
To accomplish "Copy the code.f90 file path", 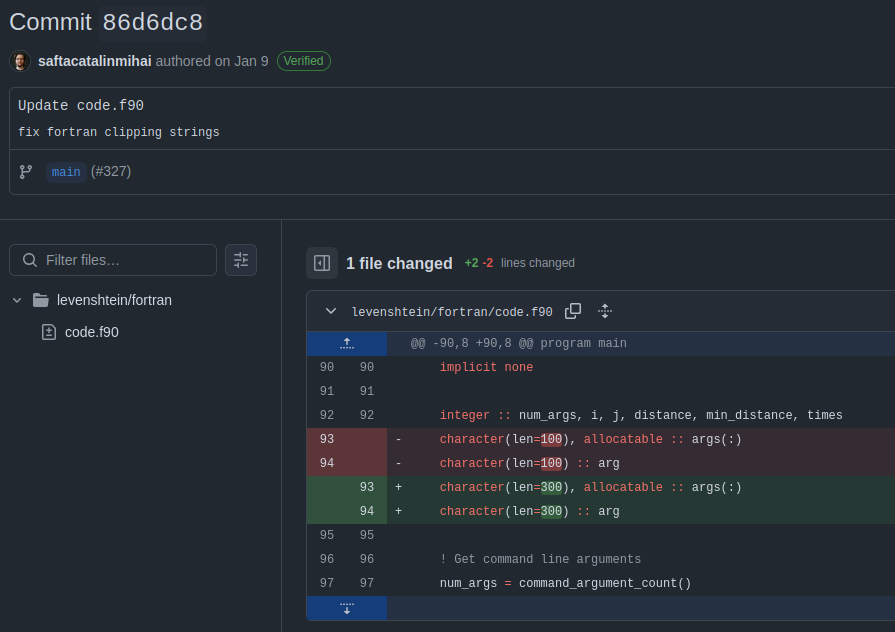I will [573, 311].
